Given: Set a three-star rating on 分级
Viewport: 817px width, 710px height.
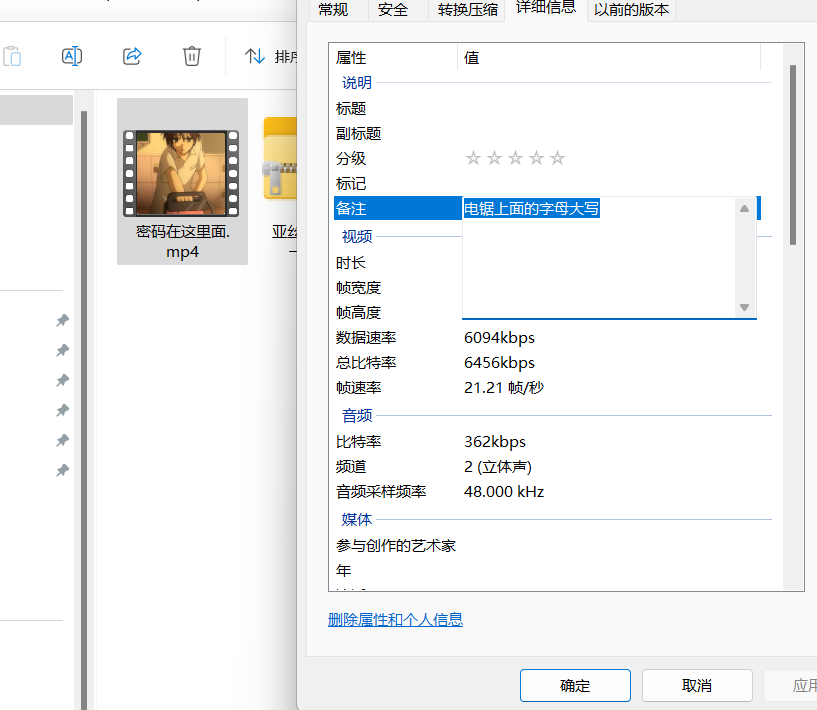Looking at the screenshot, I should (515, 157).
